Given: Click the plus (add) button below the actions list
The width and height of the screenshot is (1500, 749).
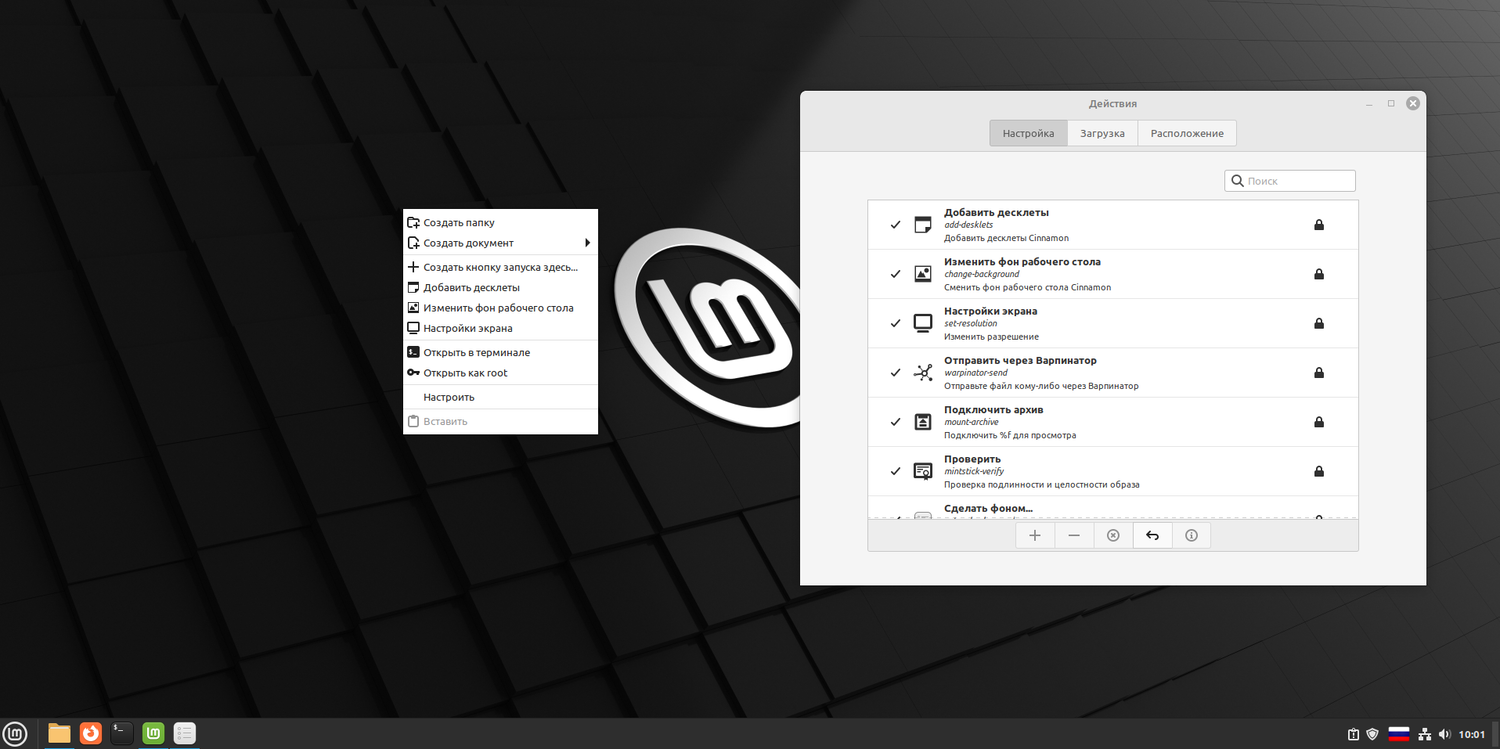Looking at the screenshot, I should click(x=1035, y=536).
